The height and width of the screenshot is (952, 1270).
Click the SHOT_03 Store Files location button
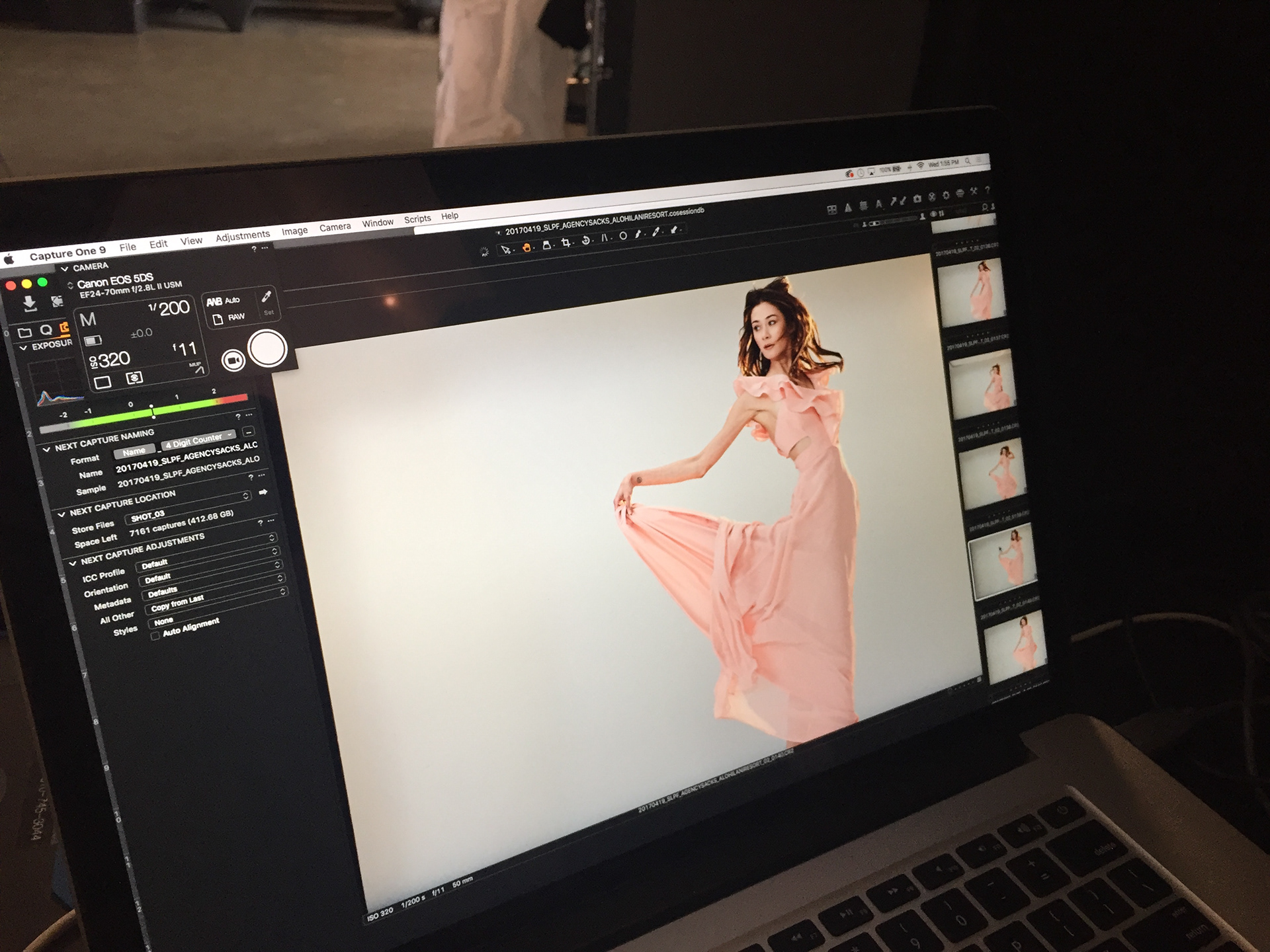(148, 516)
